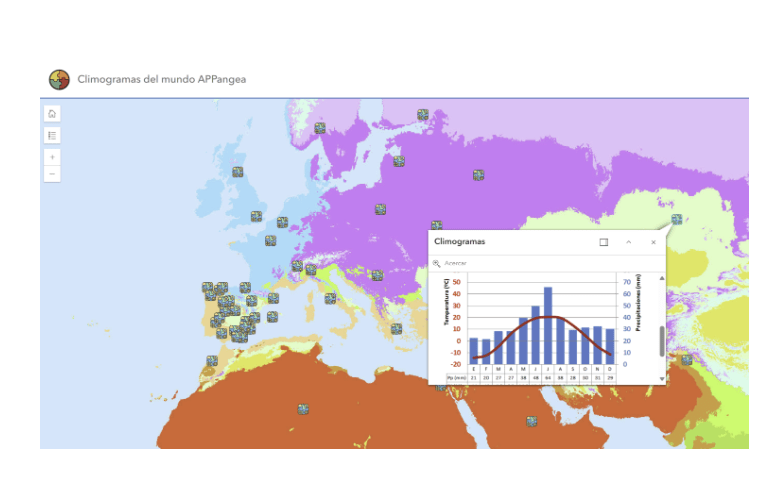Click the Climogramas del mundo APPangea title

tap(161, 79)
